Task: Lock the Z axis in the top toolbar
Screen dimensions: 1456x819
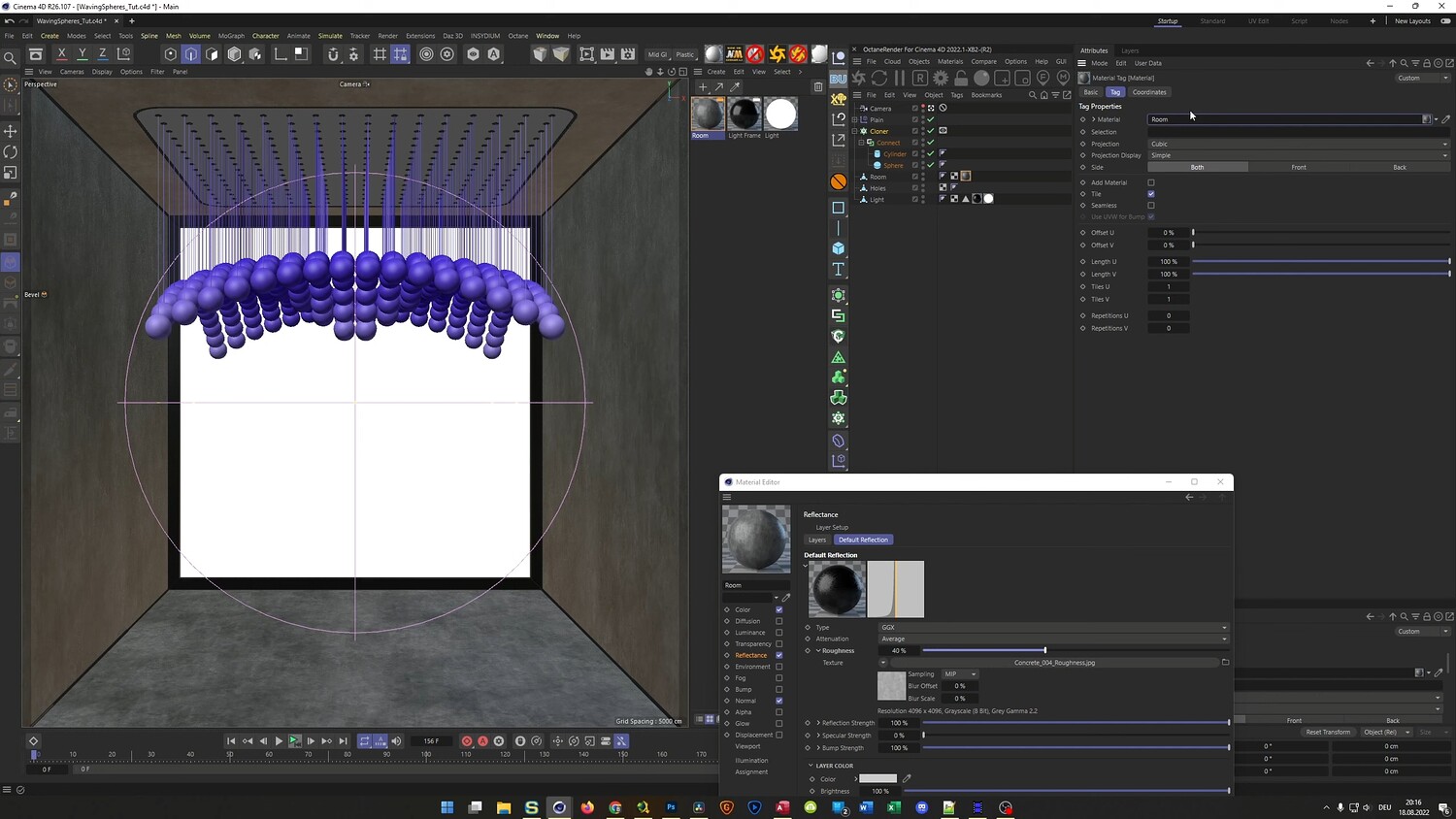Action: [x=103, y=54]
